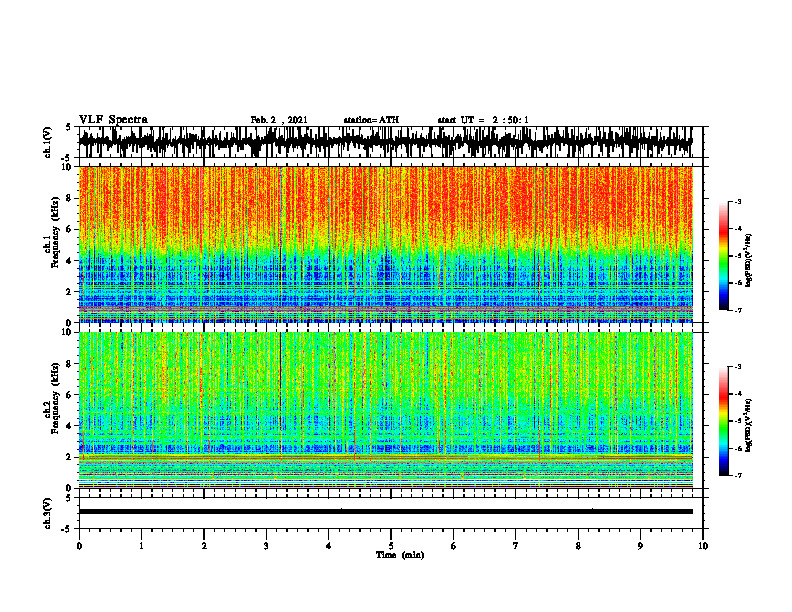Image resolution: width=792 pixels, height=612 pixels.
Task: Click the ch.1 frequency axis "4" tick label
Action: [70, 261]
